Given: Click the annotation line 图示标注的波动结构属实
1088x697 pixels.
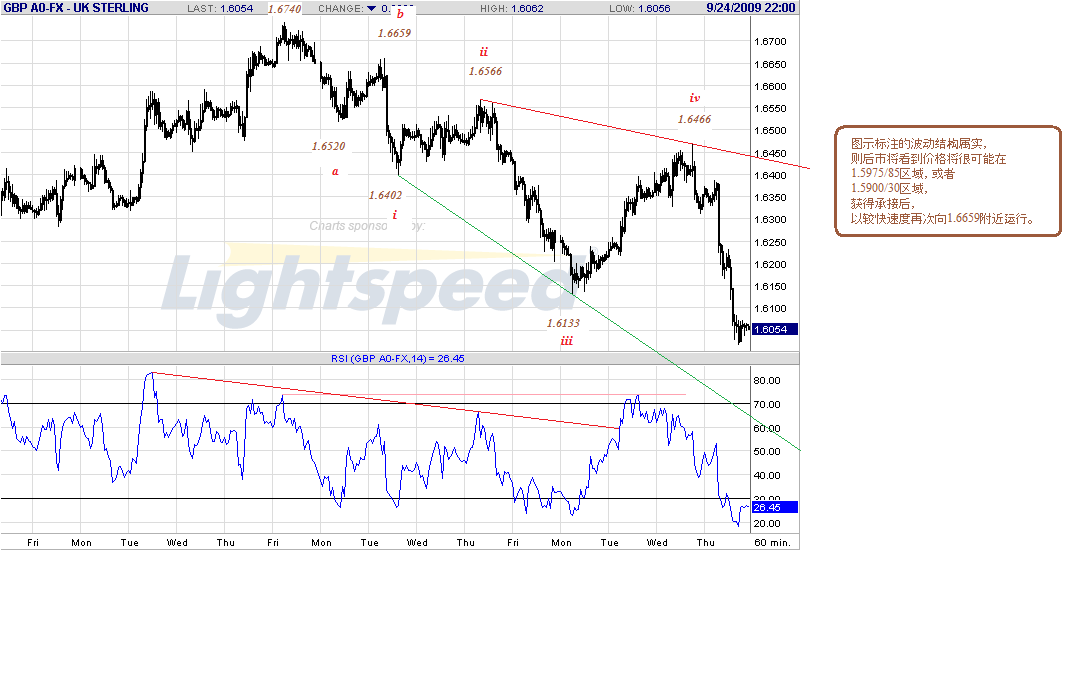Looking at the screenshot, I should coord(919,144).
